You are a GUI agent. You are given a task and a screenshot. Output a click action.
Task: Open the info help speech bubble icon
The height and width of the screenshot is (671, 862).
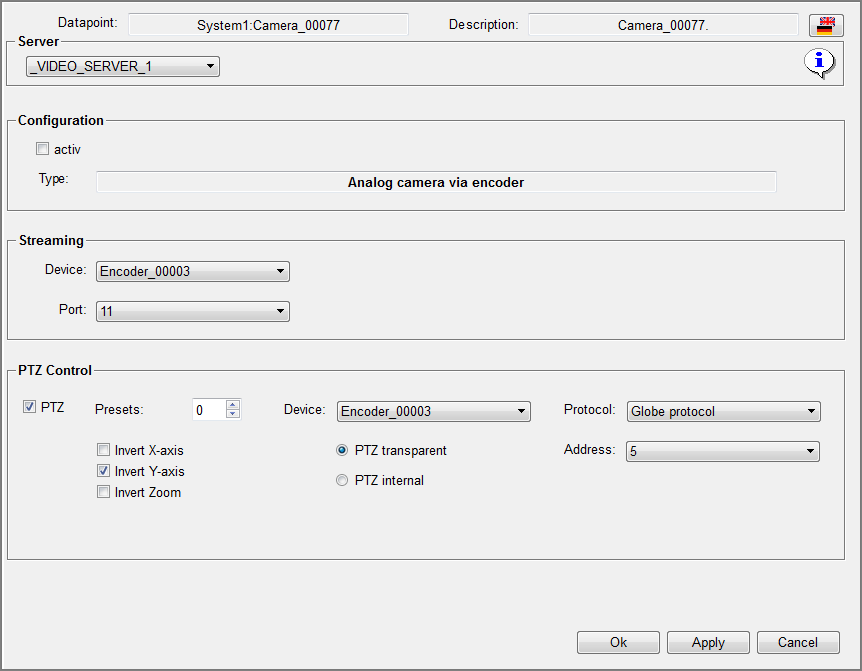pyautogui.click(x=819, y=64)
